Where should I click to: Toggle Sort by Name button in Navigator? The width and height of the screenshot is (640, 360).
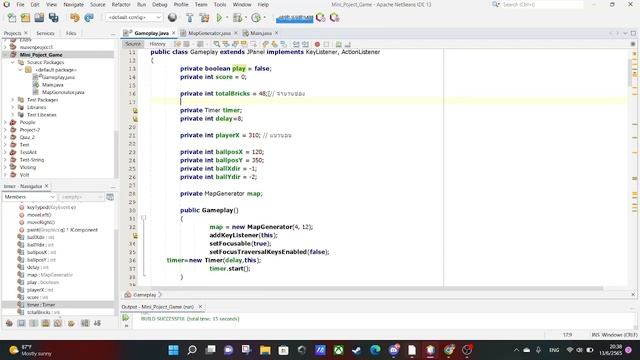[85, 323]
